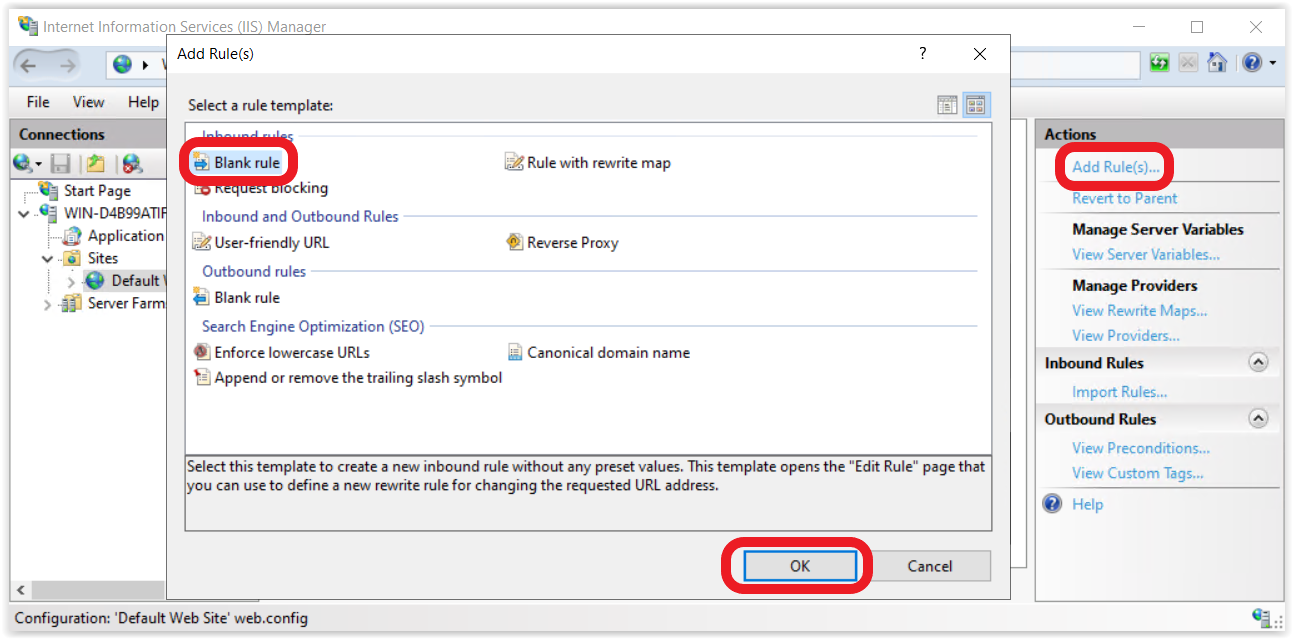Click the back navigation arrow

click(x=30, y=65)
